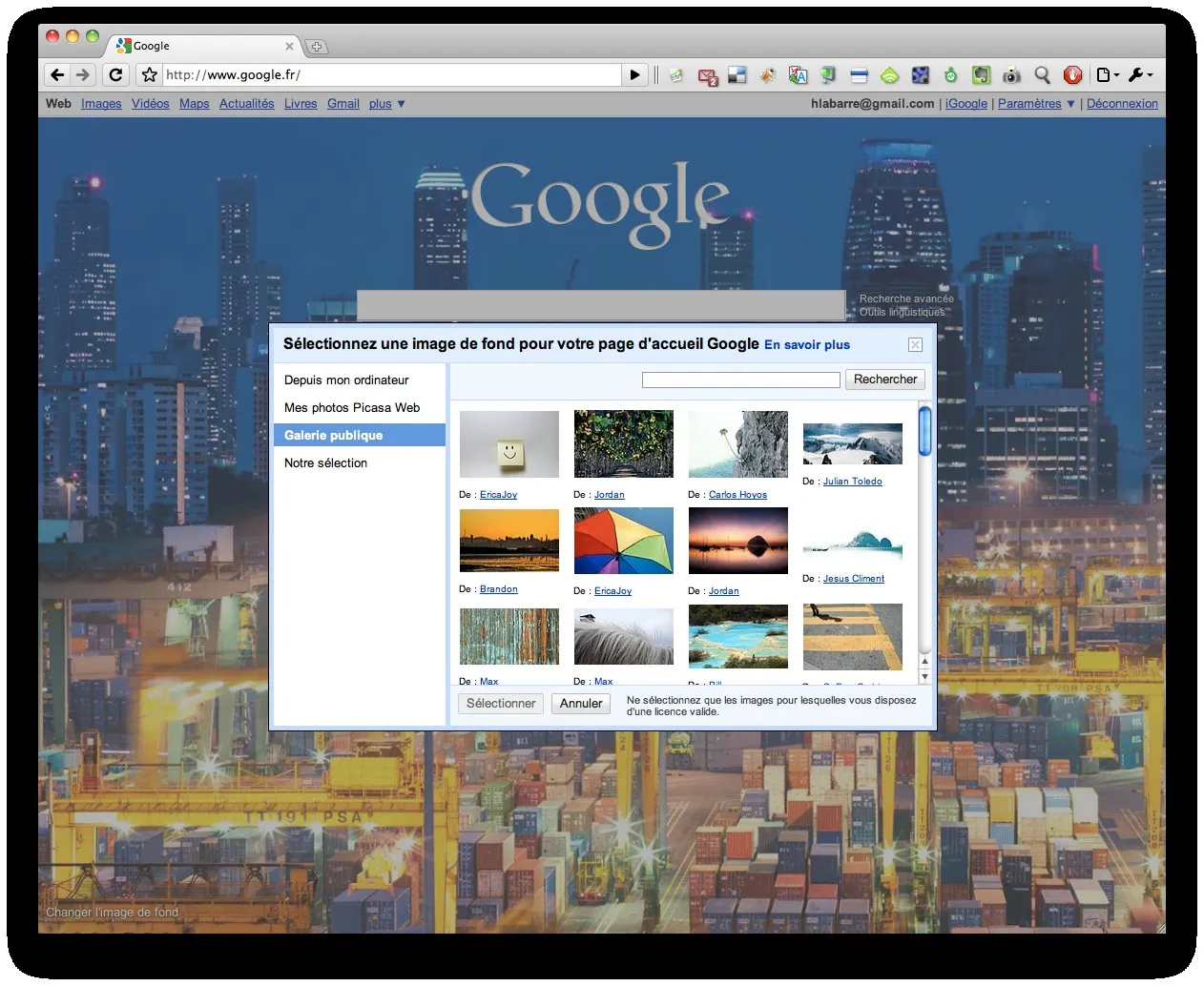Open the Google Translate extension icon
This screenshot has height=986, width=1204.
tap(798, 74)
